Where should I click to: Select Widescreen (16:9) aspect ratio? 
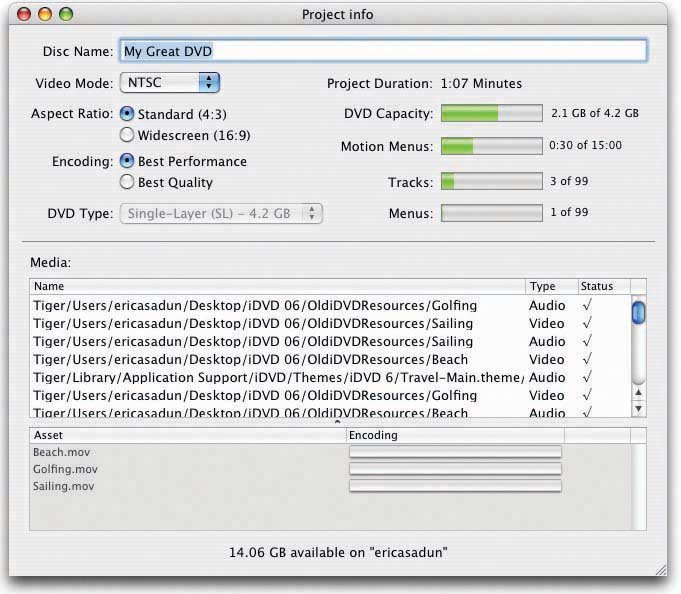coord(127,134)
